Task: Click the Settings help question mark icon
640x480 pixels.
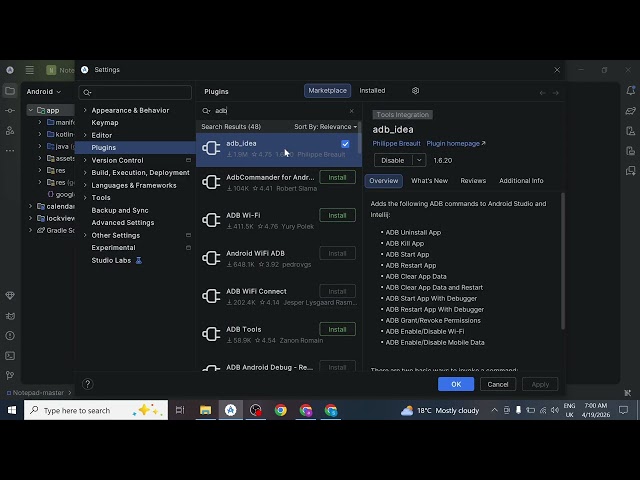Action: coord(87,384)
